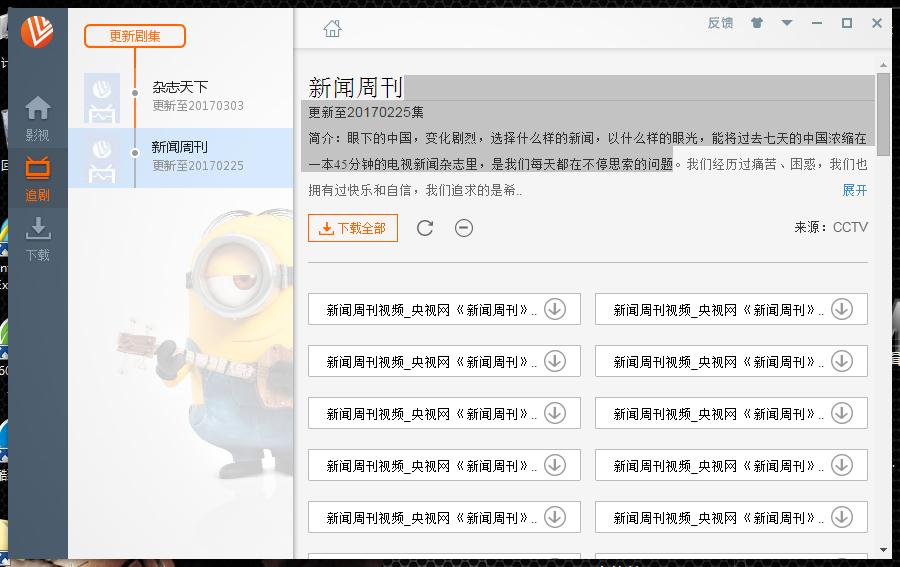Click the download arrow on the first left episode
The height and width of the screenshot is (567, 900).
555,309
